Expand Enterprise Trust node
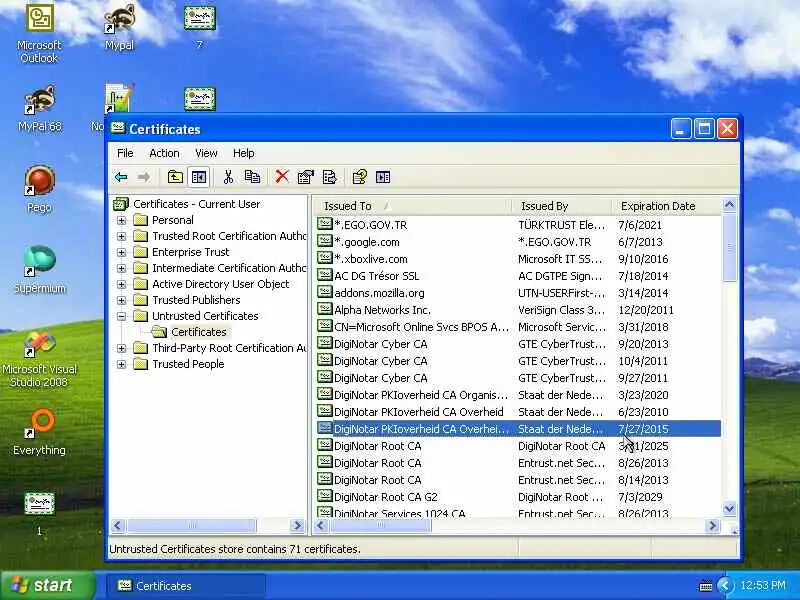800x600 pixels. click(121, 252)
